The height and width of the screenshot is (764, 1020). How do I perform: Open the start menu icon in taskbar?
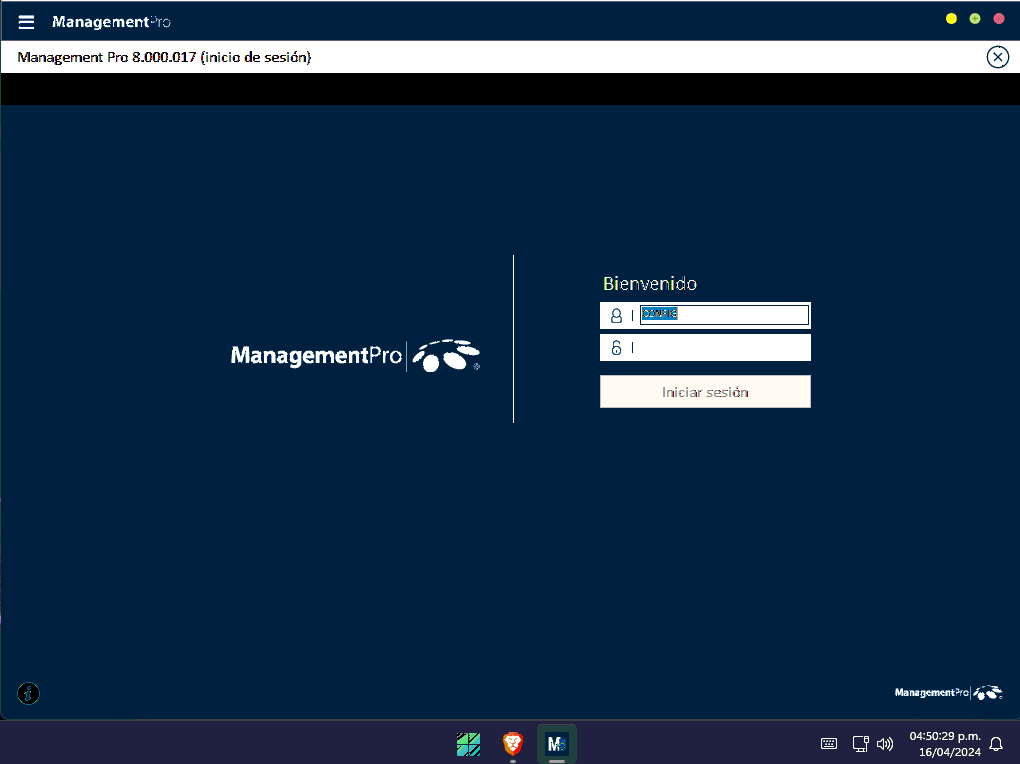click(x=468, y=743)
